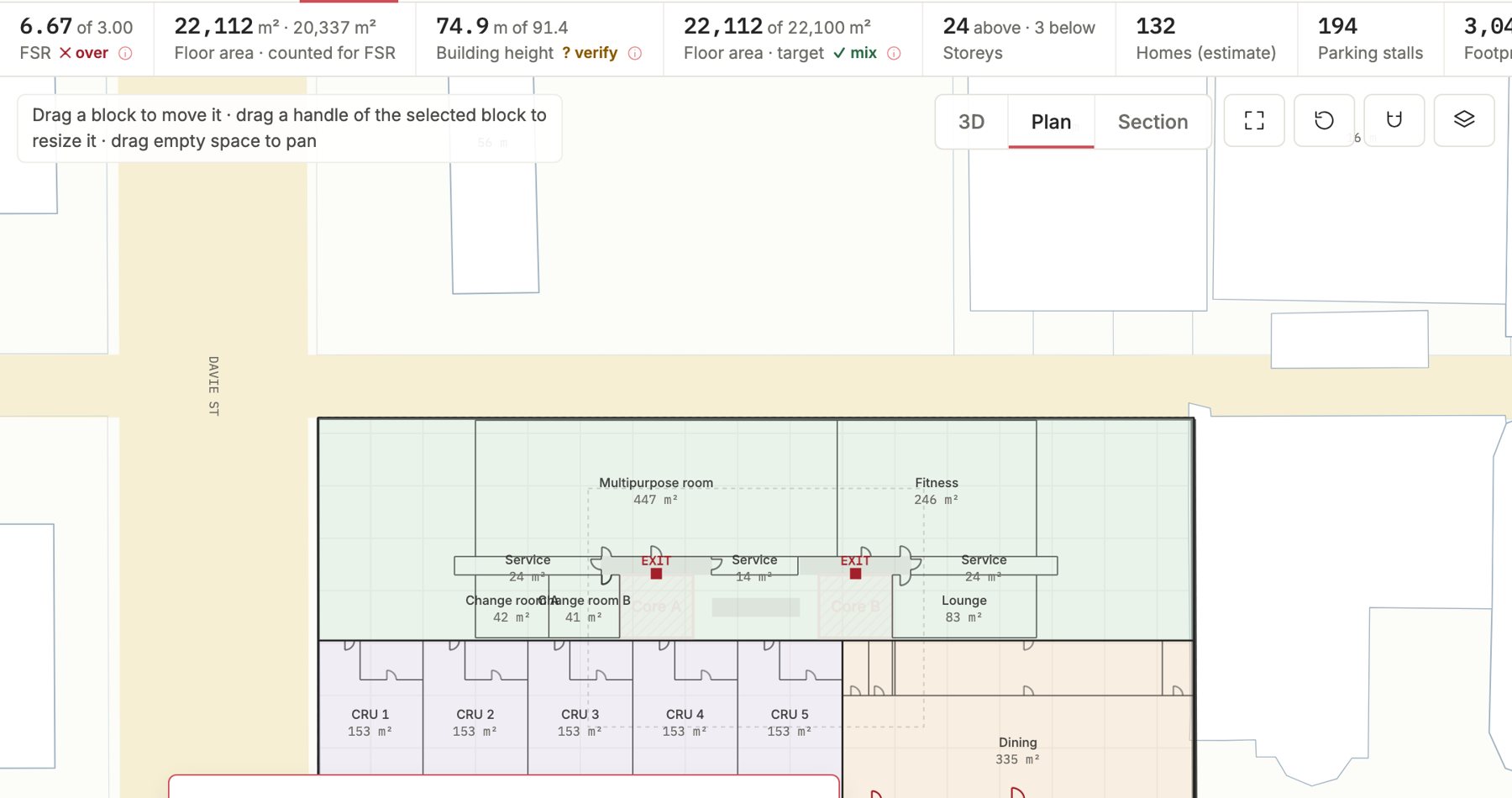Select the Change room B 41 m² room

(x=585, y=608)
